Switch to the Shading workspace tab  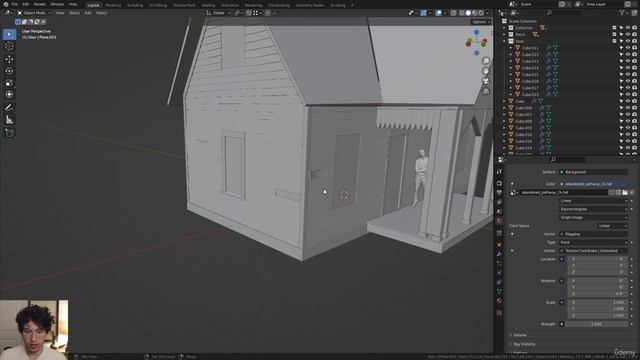click(x=208, y=5)
